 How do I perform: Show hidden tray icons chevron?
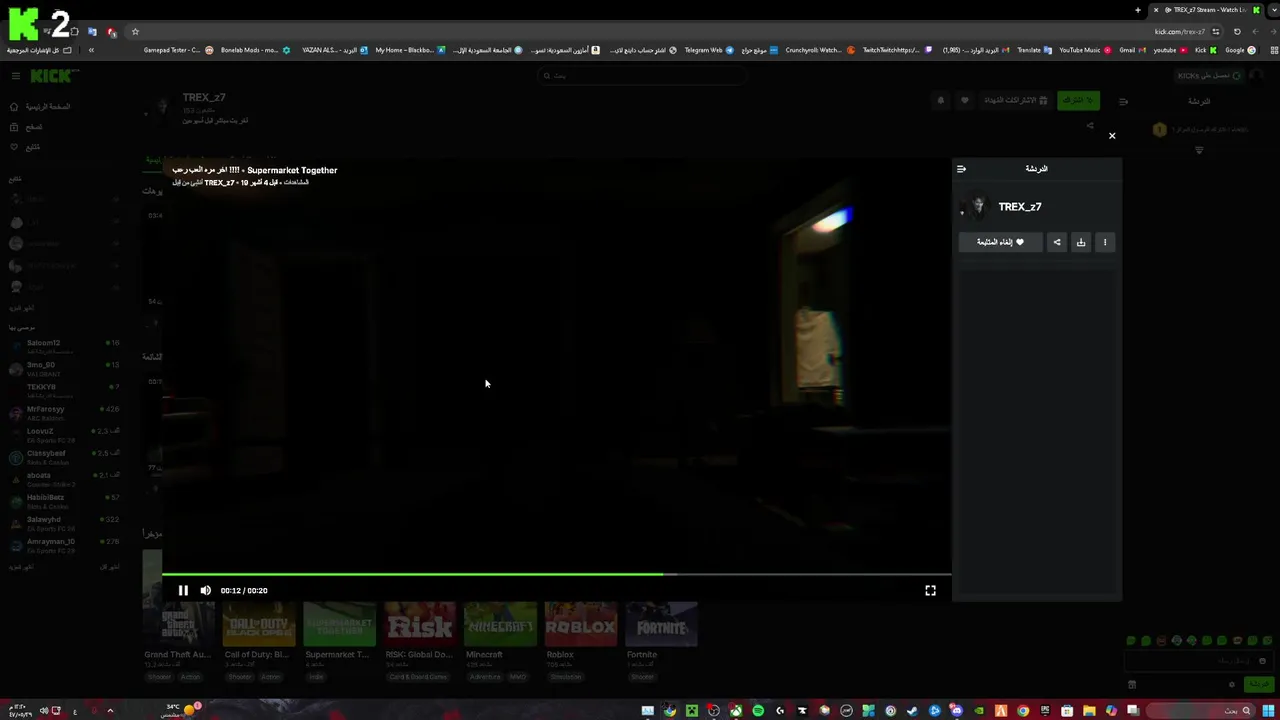point(110,711)
